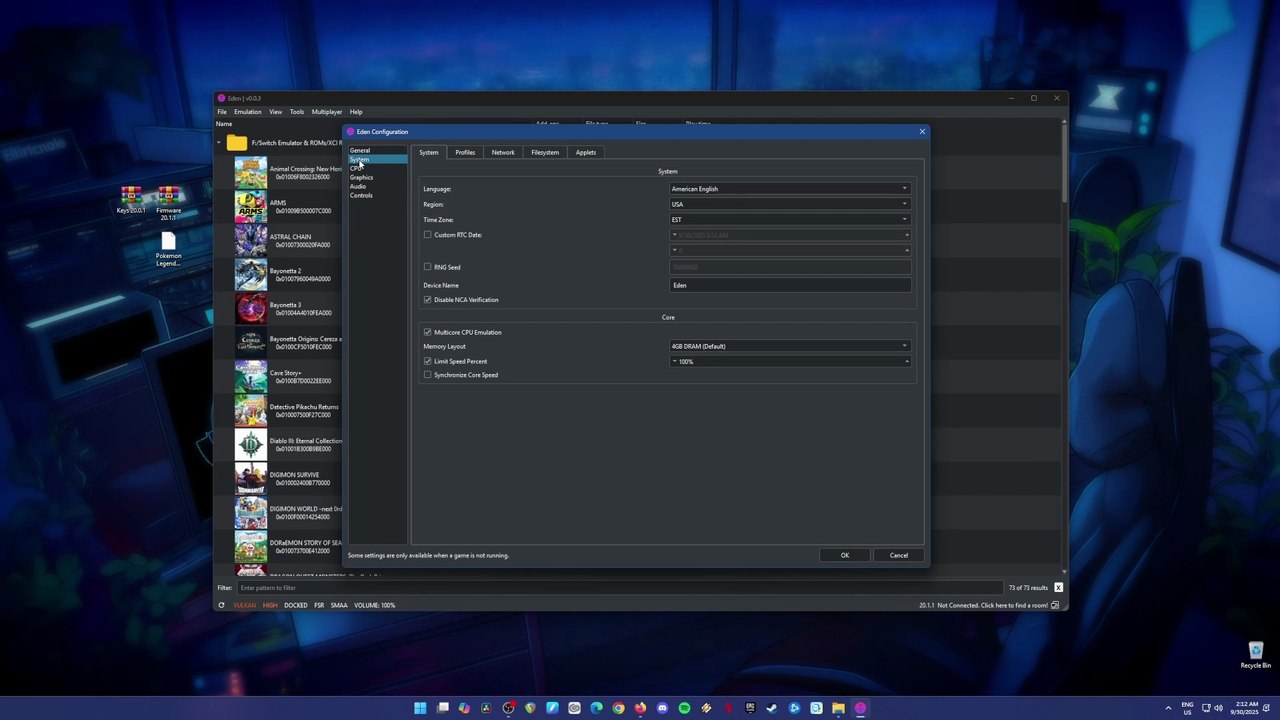Viewport: 1280px width, 720px height.
Task: Select Graphics in the settings sidebar
Action: 361,177
